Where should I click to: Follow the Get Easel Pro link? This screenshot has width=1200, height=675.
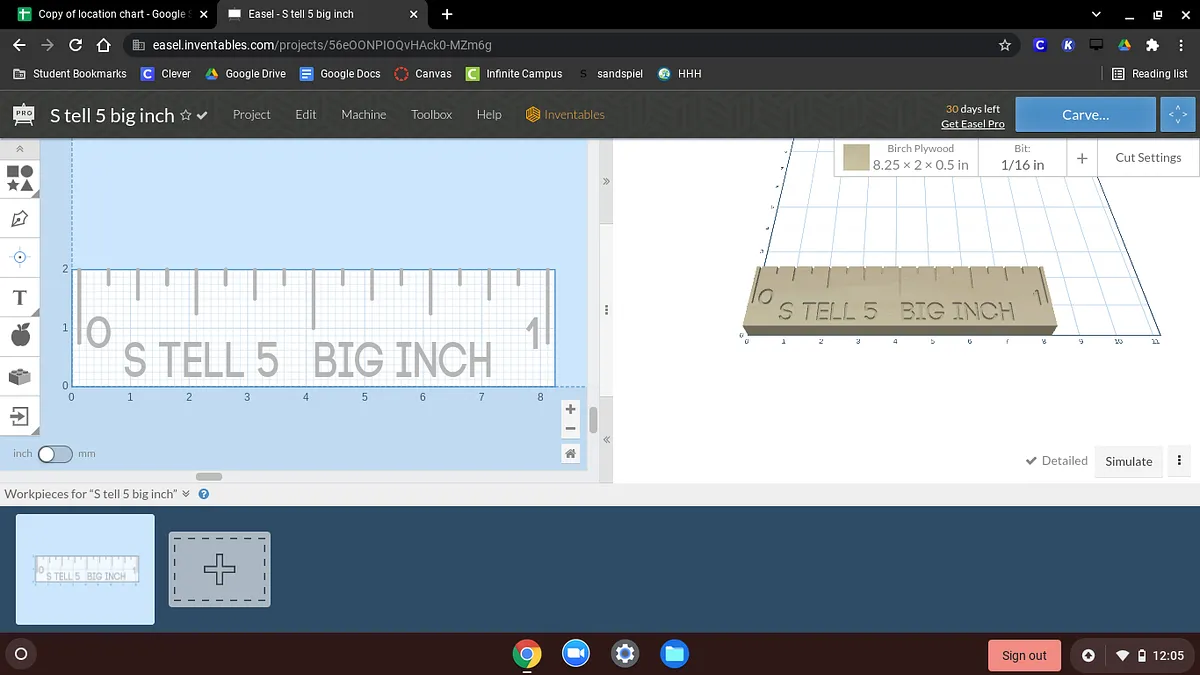(972, 124)
